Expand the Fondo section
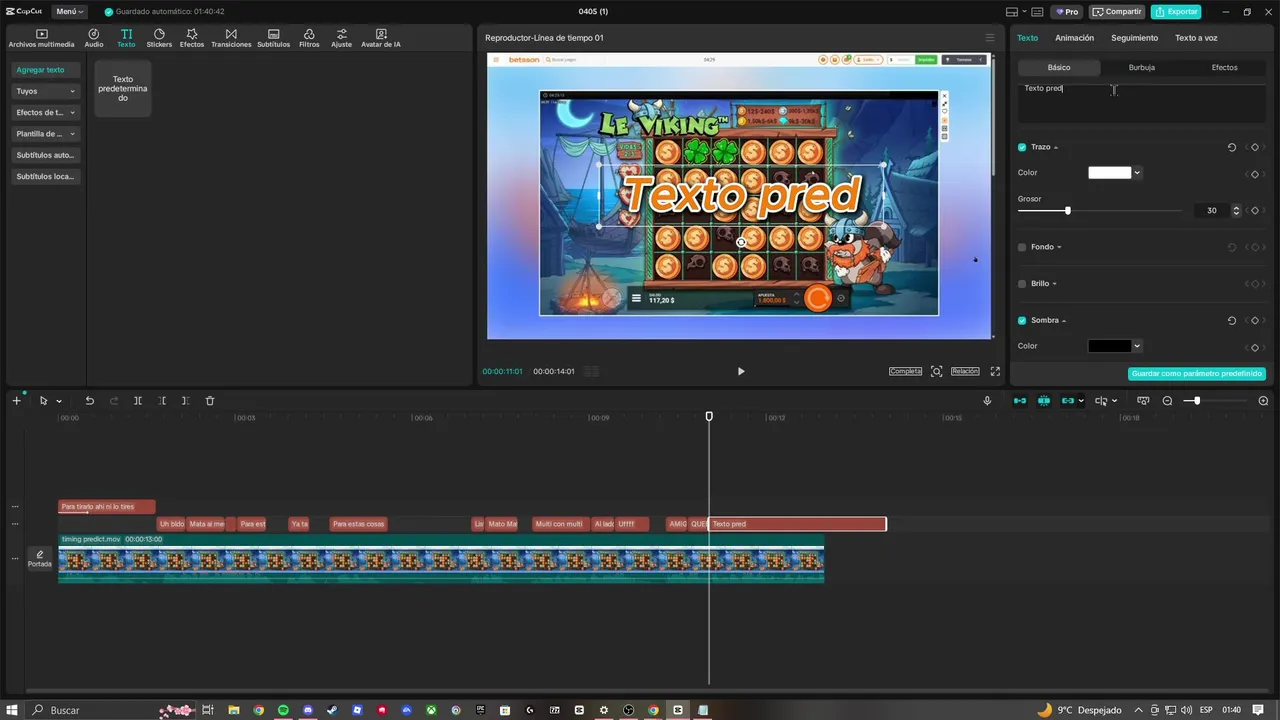Screen dimensions: 1280x720 [x=1059, y=247]
